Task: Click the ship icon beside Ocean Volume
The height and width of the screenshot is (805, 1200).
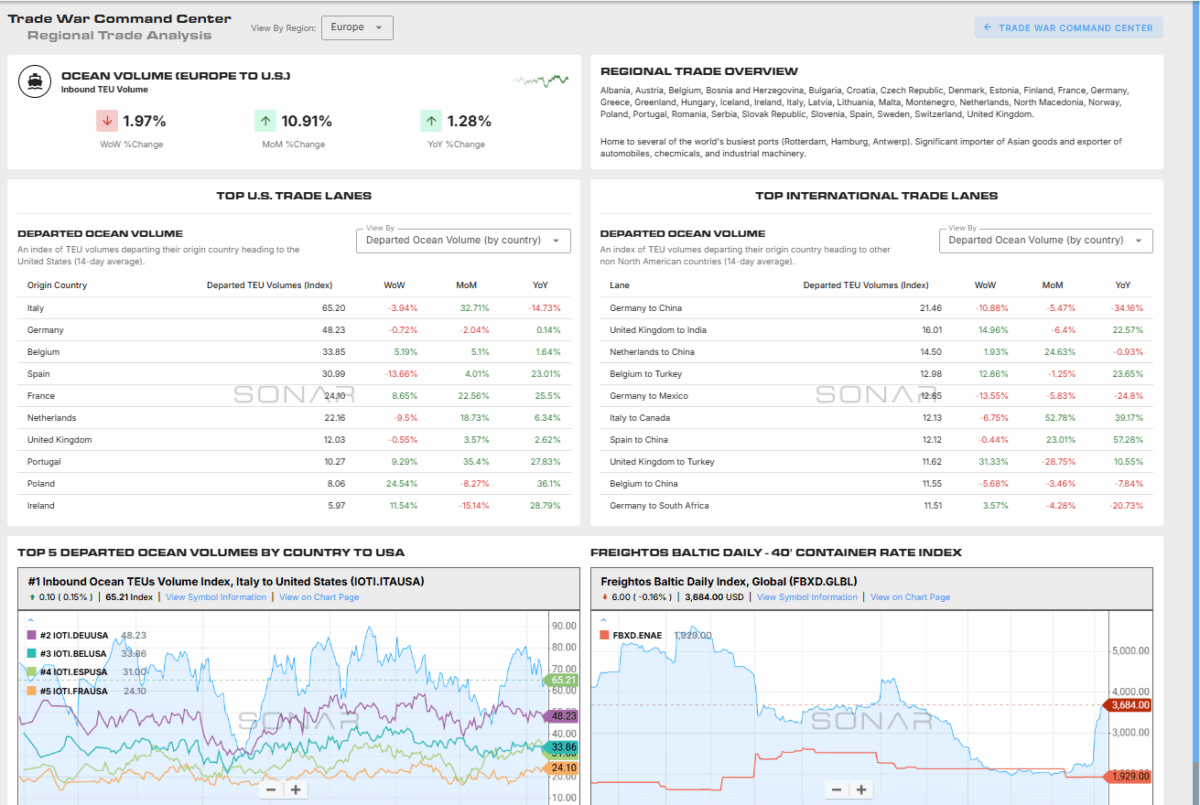Action: click(x=35, y=82)
